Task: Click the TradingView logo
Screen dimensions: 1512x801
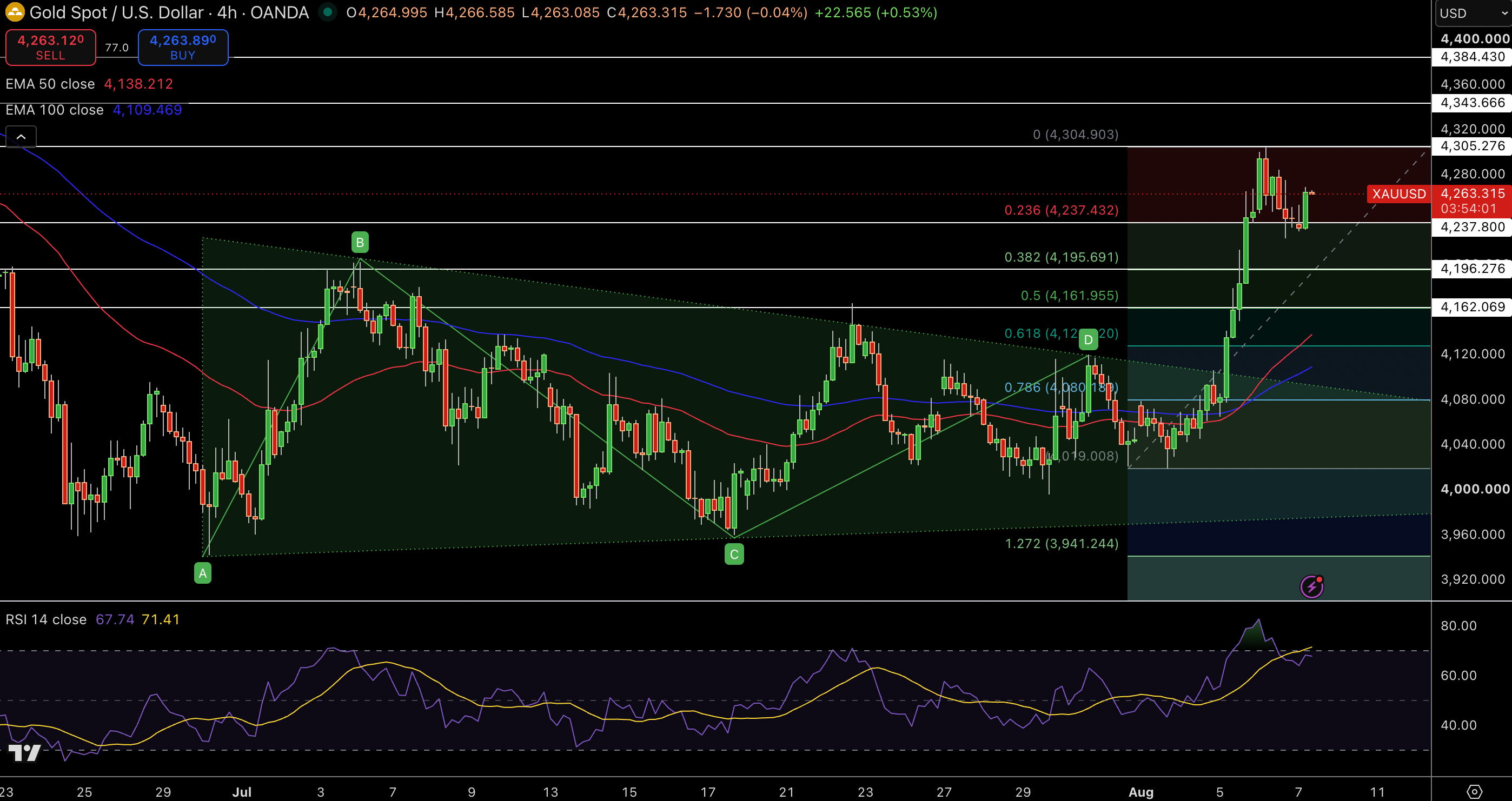Action: [25, 752]
